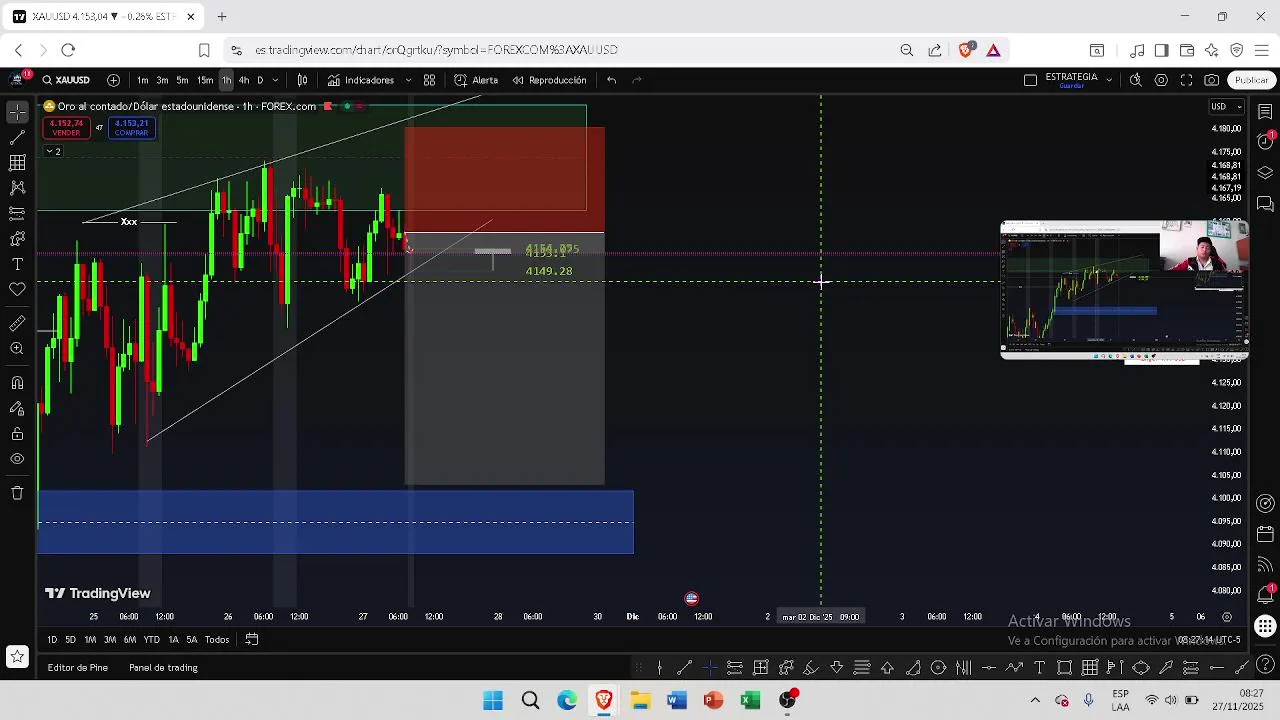1280x720 pixels.
Task: Select the 1h timeframe
Action: pos(226,80)
